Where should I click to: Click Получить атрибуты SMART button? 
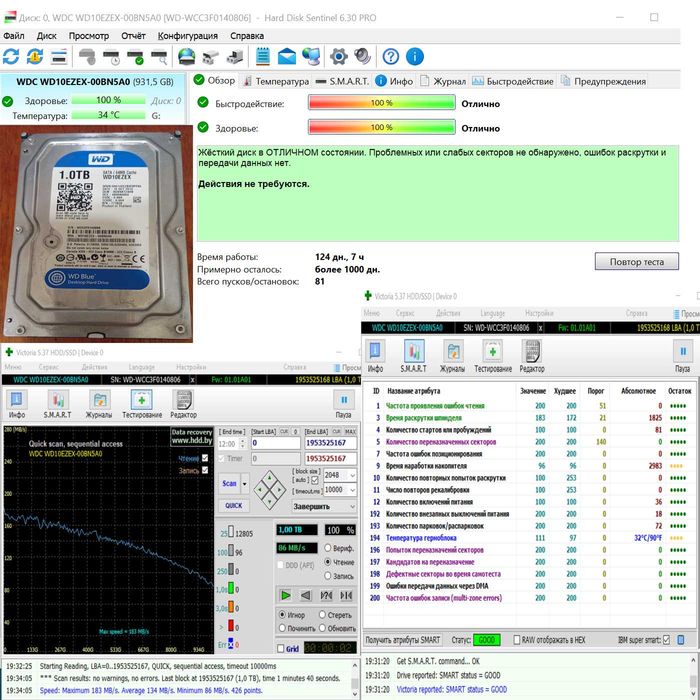pyautogui.click(x=403, y=640)
